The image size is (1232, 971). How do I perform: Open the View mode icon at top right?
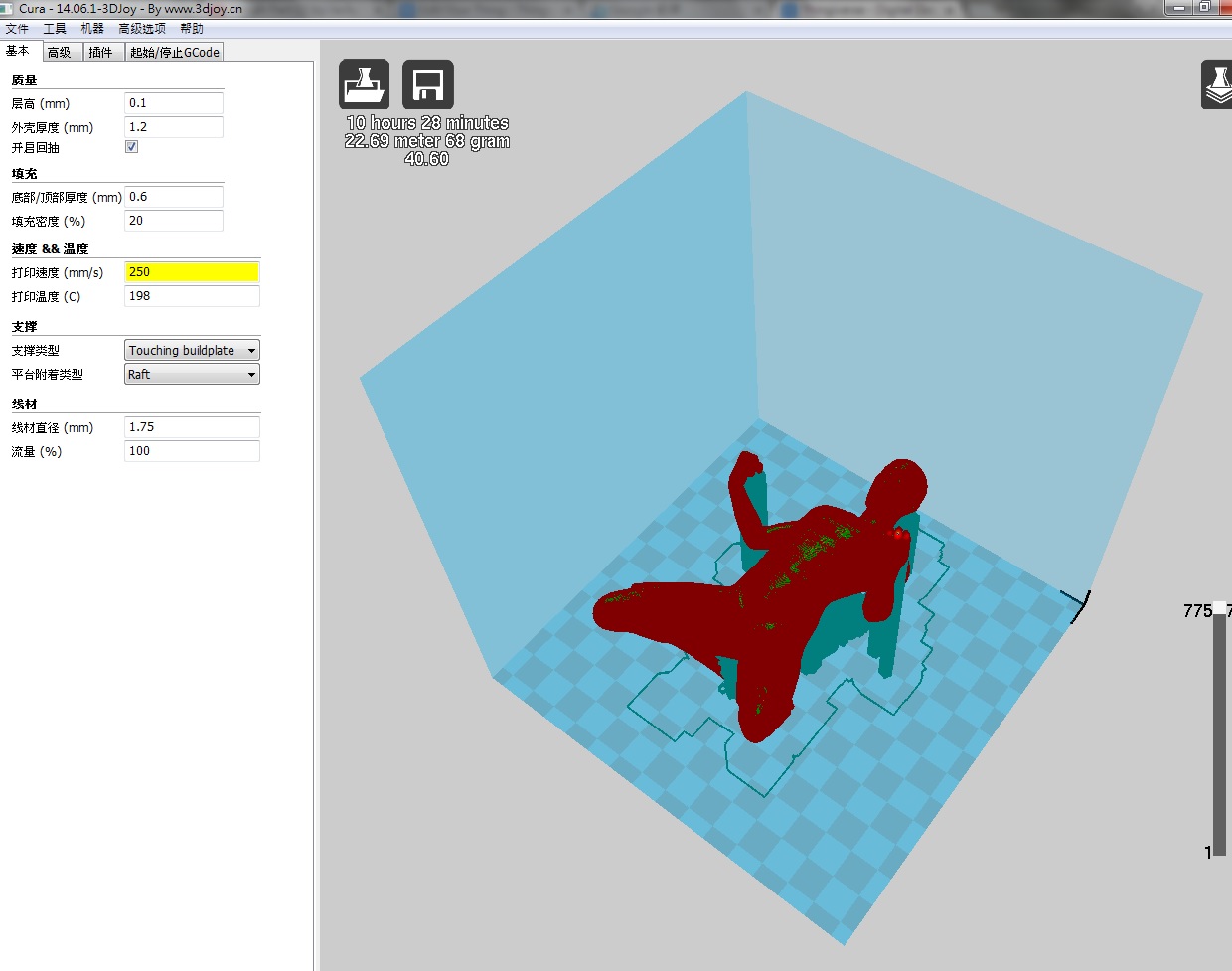pos(1217,84)
